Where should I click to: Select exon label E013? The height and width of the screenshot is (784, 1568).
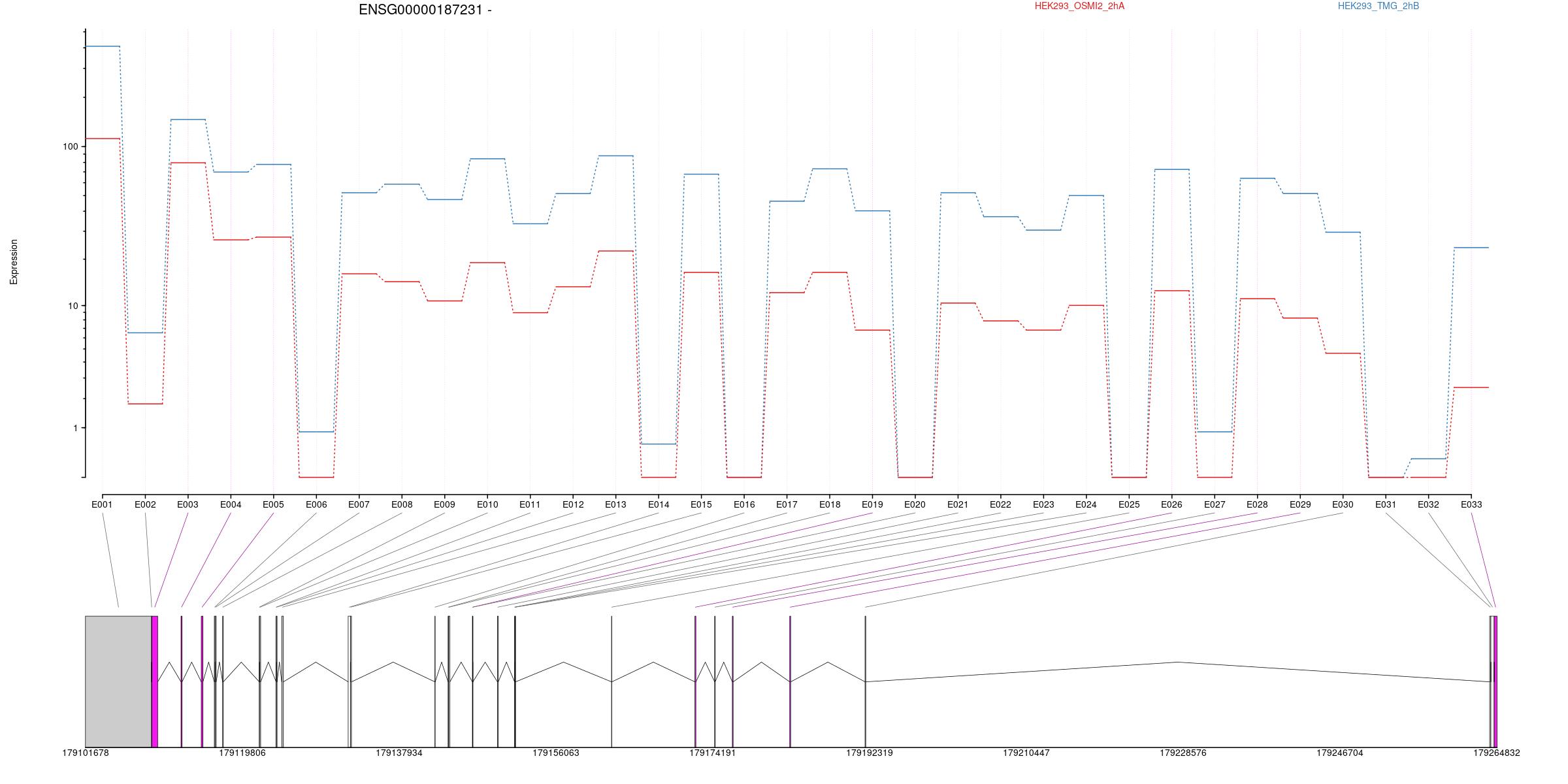coord(615,504)
